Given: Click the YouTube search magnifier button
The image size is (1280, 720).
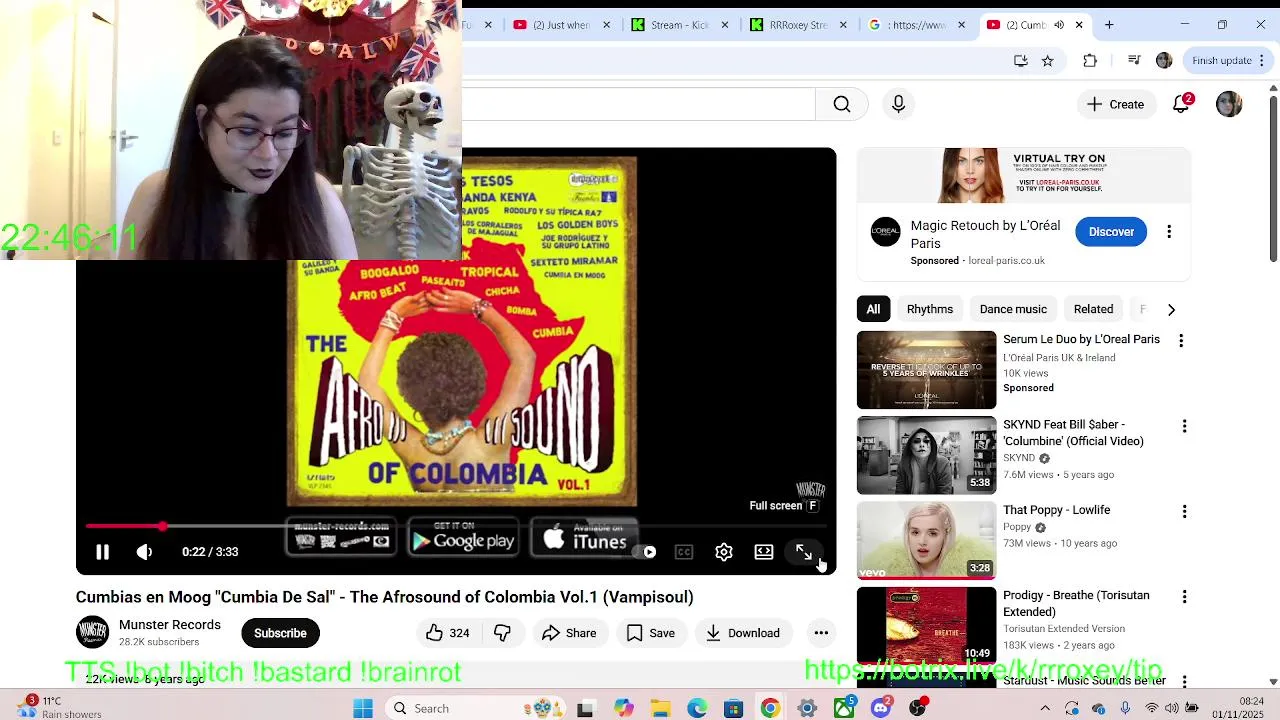Looking at the screenshot, I should point(842,104).
